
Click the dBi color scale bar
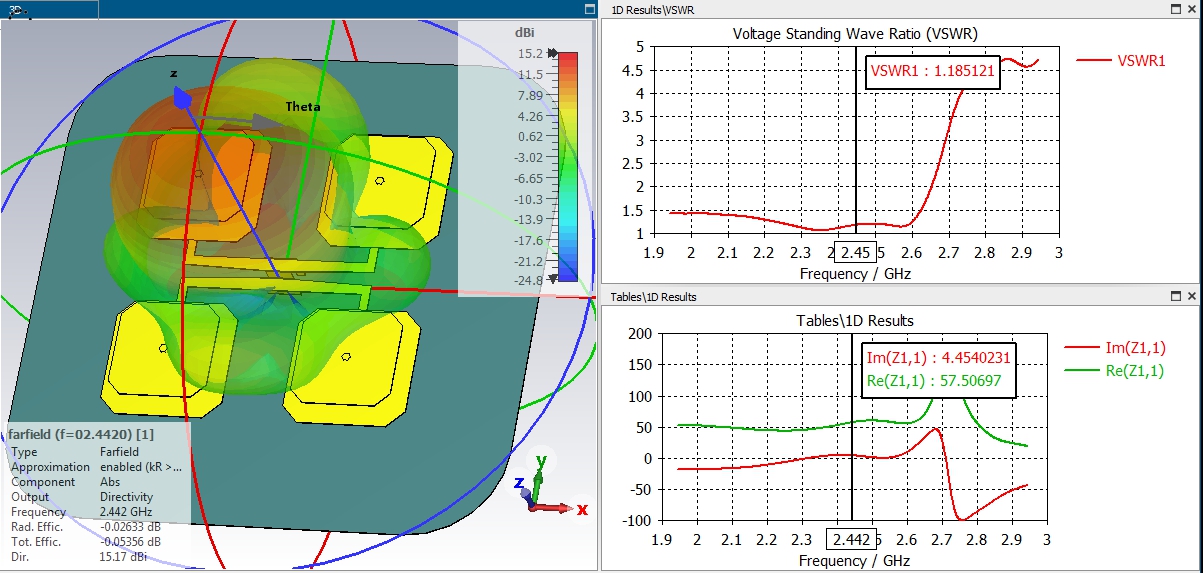click(x=567, y=166)
